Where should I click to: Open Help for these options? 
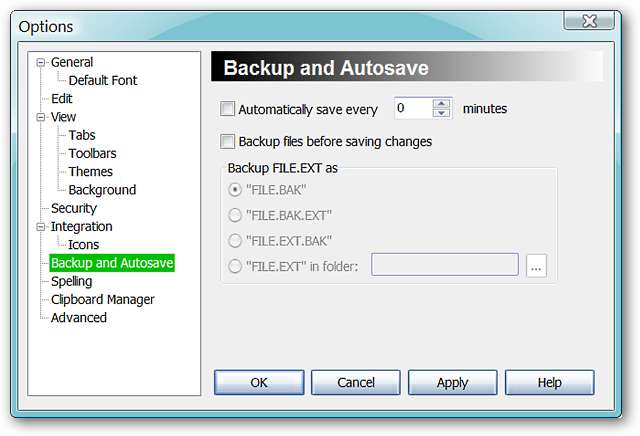click(549, 382)
